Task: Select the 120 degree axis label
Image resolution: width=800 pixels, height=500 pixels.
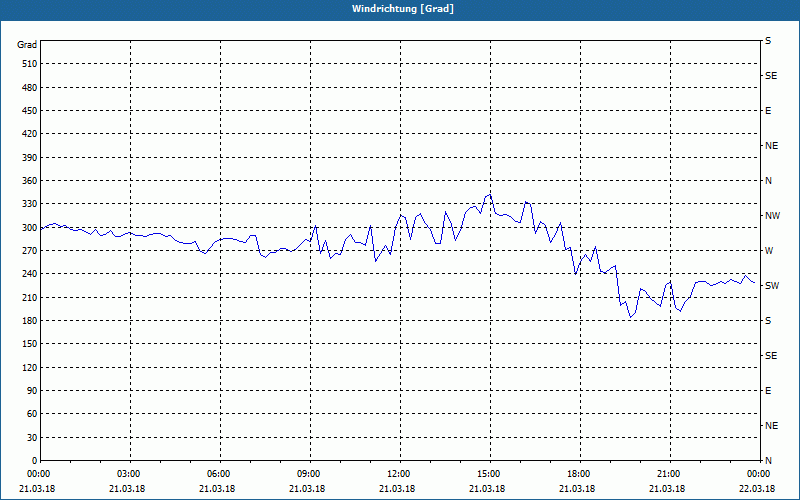Action: (30, 367)
